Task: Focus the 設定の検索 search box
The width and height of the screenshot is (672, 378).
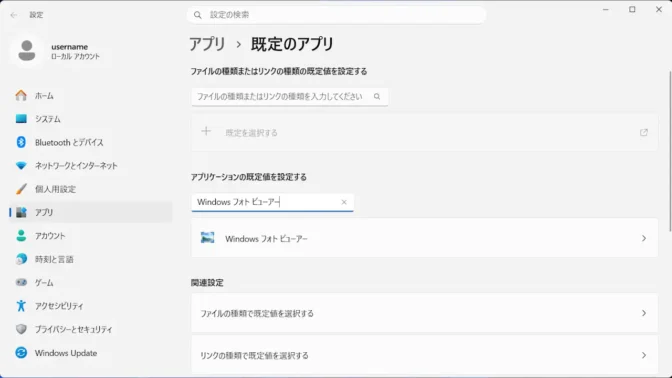Action: 336,15
